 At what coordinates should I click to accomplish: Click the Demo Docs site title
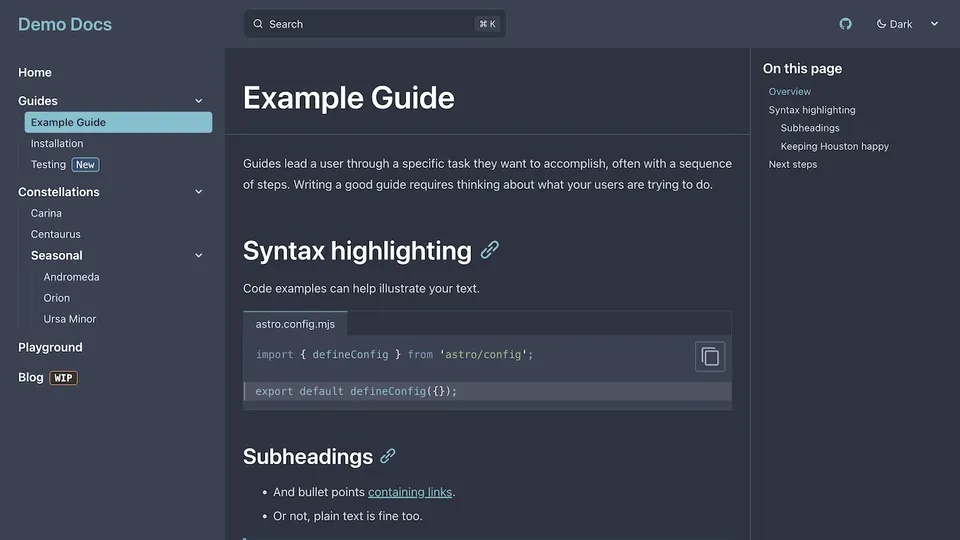[x=65, y=24]
